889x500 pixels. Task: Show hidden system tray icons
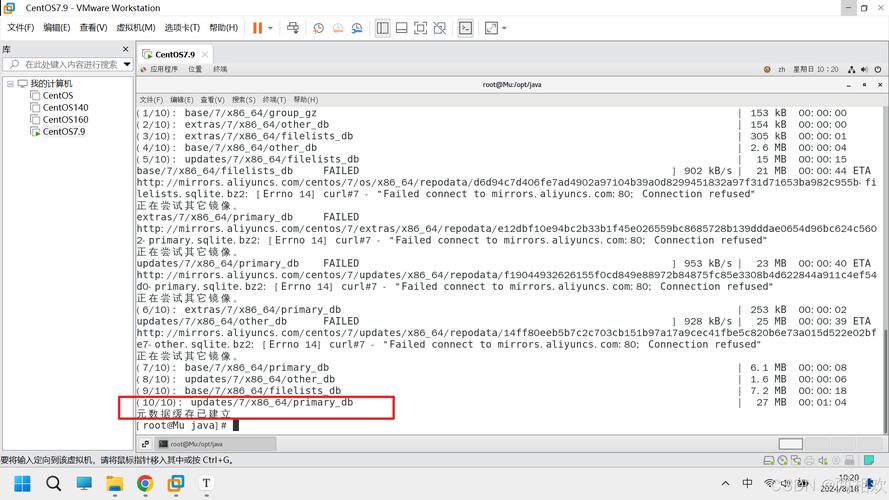725,484
